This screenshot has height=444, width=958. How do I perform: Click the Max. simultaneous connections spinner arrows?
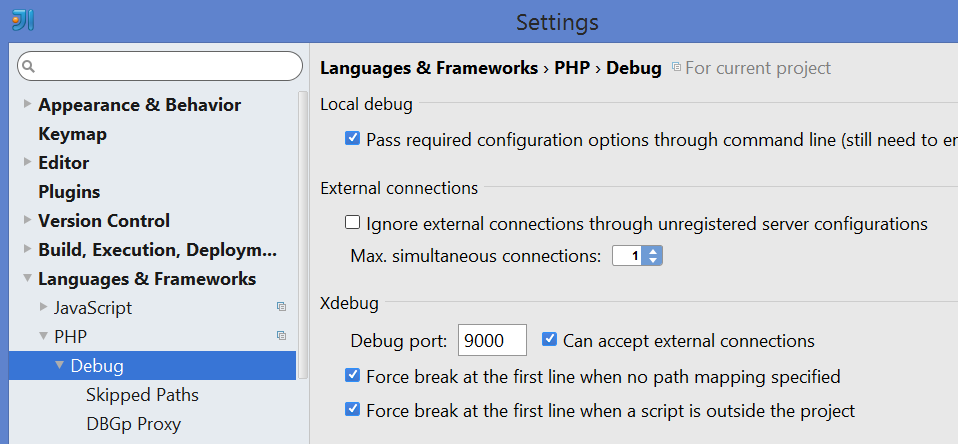(653, 256)
